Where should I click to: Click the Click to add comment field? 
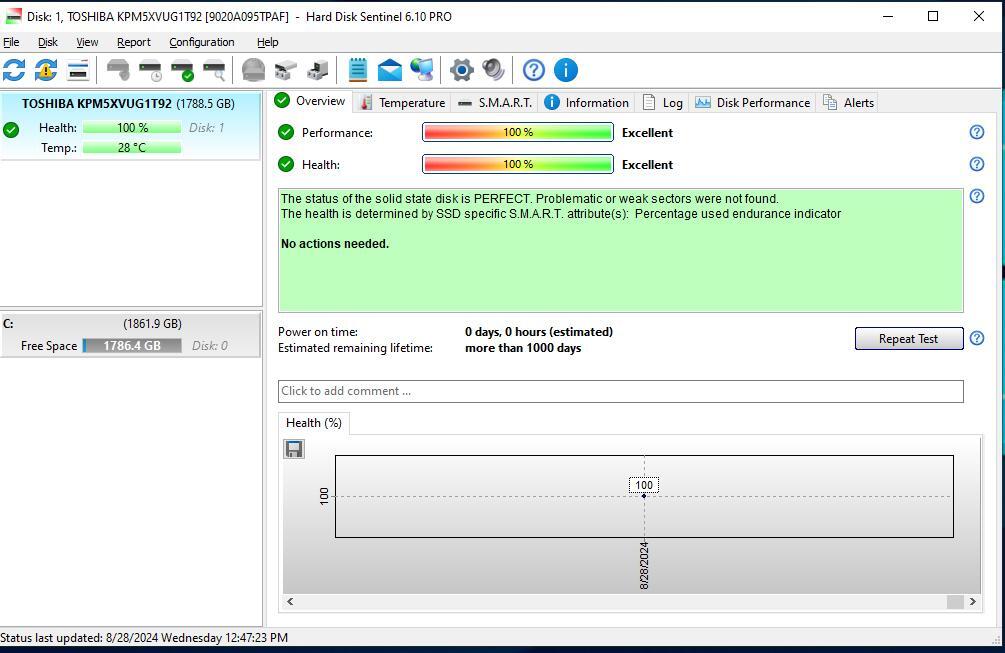click(x=620, y=391)
